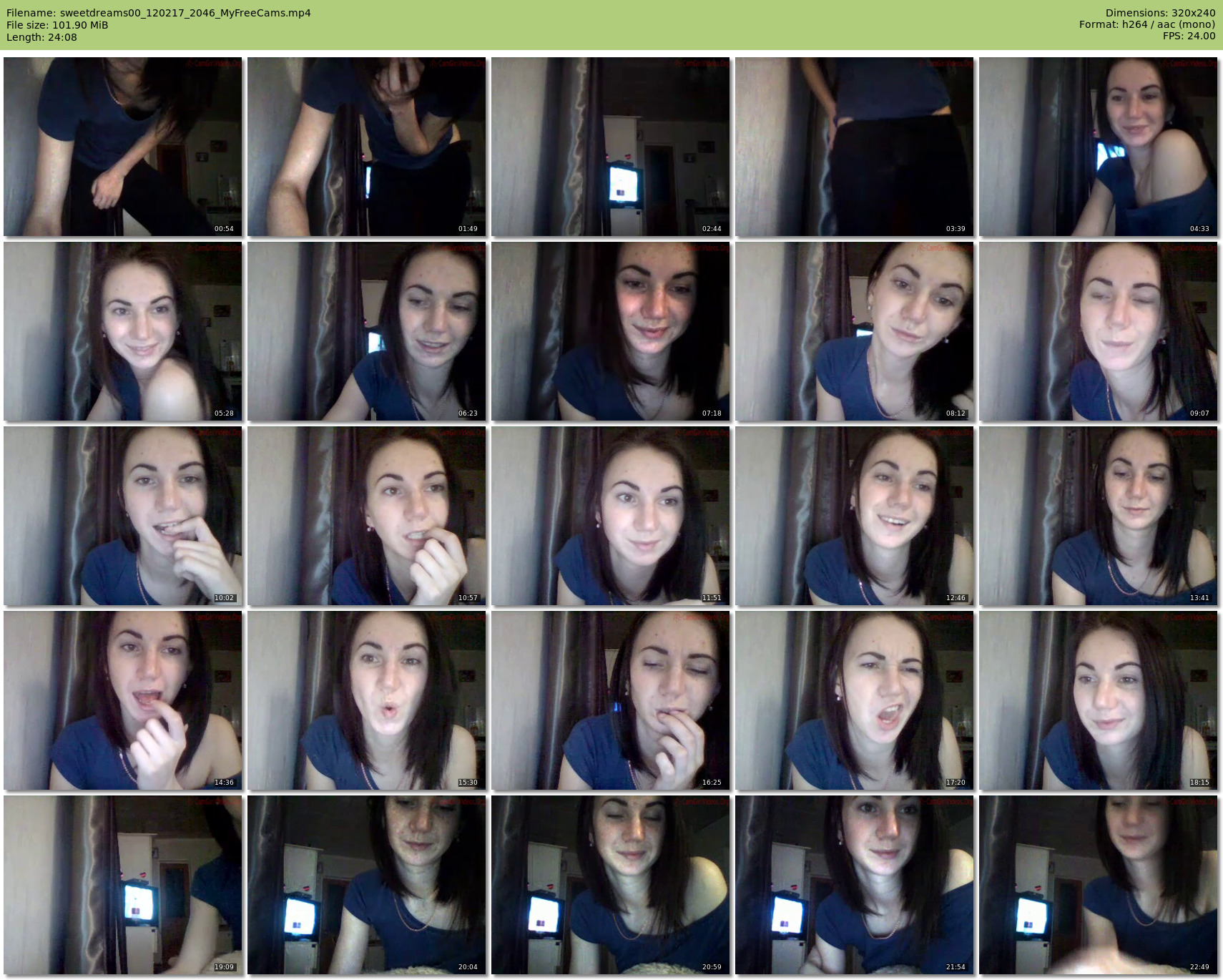Open the thumbnail at 04:33
The height and width of the screenshot is (980, 1223).
[1098, 147]
